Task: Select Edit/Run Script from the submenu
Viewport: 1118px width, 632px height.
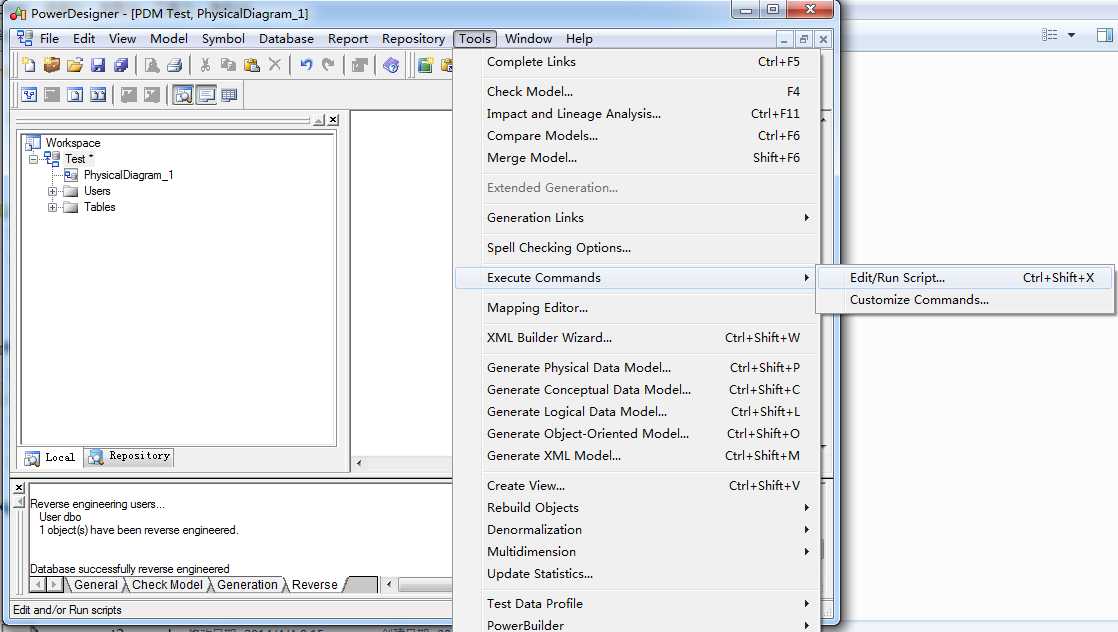Action: click(965, 278)
